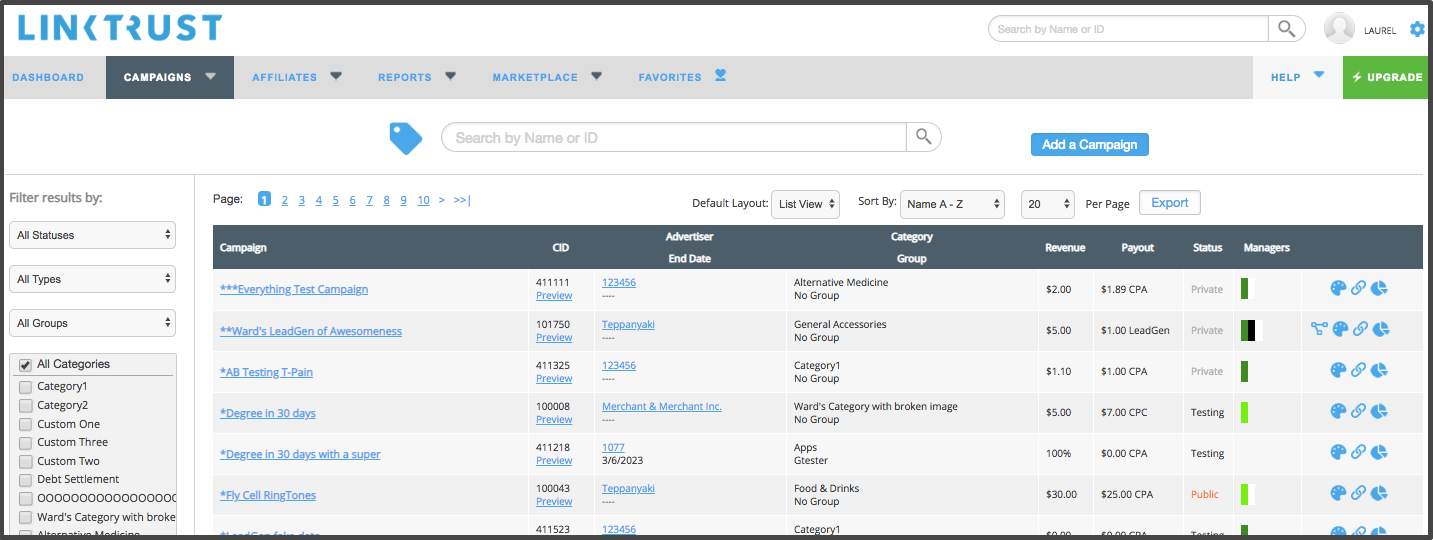Viewport: 1433px width, 540px height.
Task: Jump to page 10 of campaigns
Action: pos(423,200)
